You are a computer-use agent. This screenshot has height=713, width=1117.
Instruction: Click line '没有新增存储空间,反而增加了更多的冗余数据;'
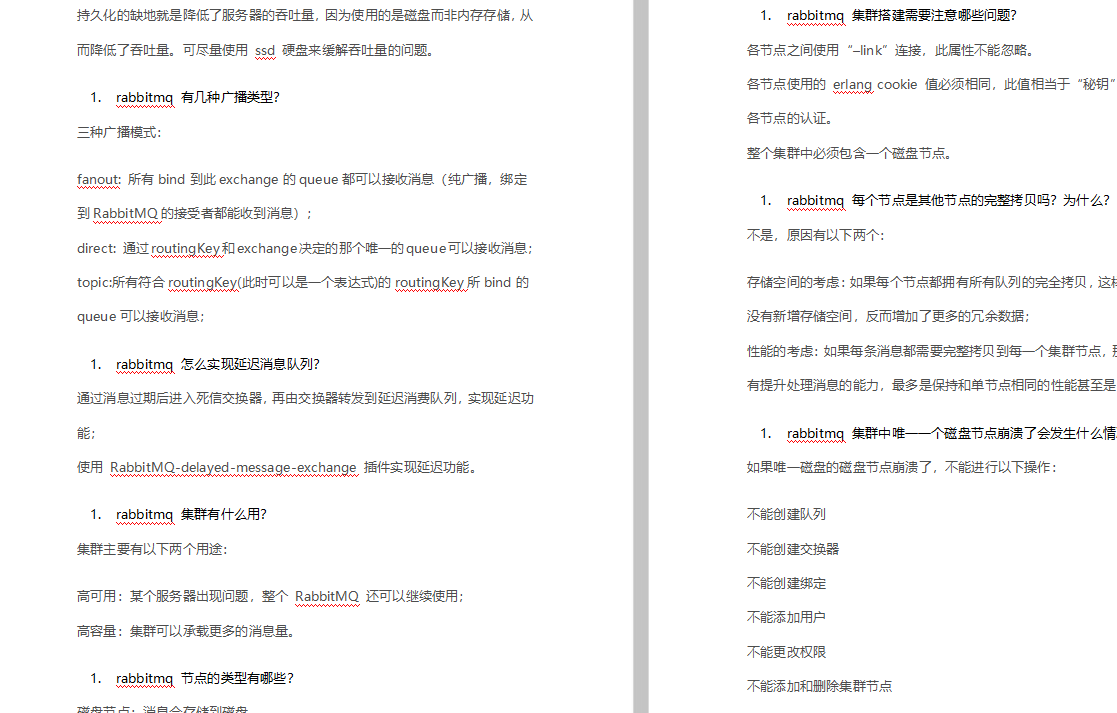888,316
